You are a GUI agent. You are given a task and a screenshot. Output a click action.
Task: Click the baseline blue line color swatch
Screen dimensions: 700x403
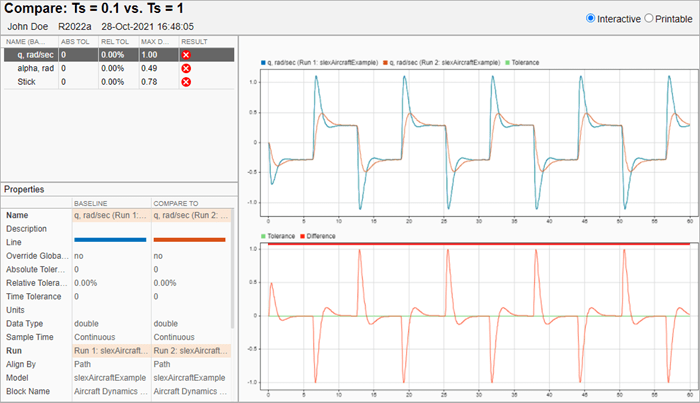coord(110,241)
